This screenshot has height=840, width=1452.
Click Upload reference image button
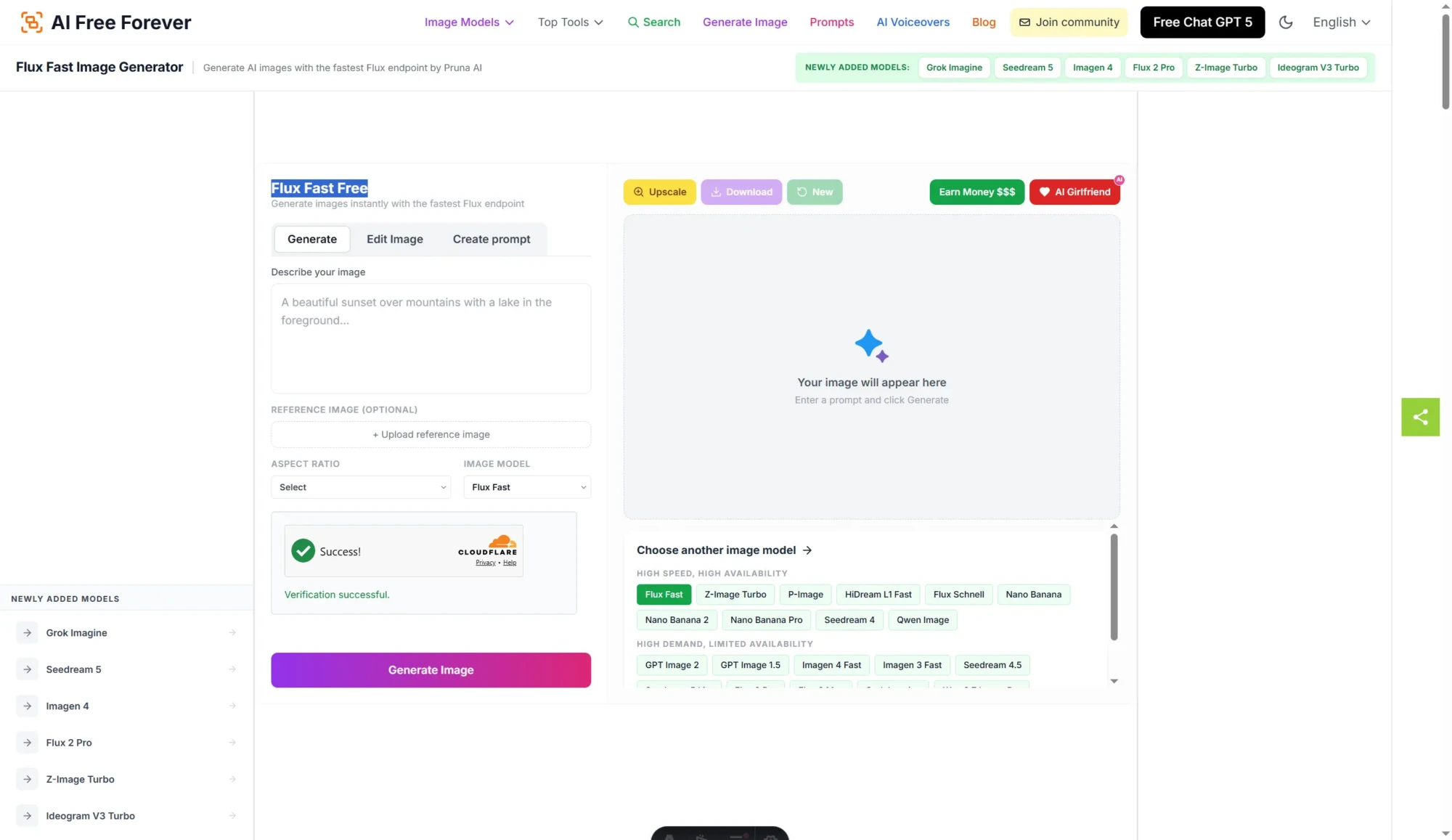pyautogui.click(x=431, y=434)
